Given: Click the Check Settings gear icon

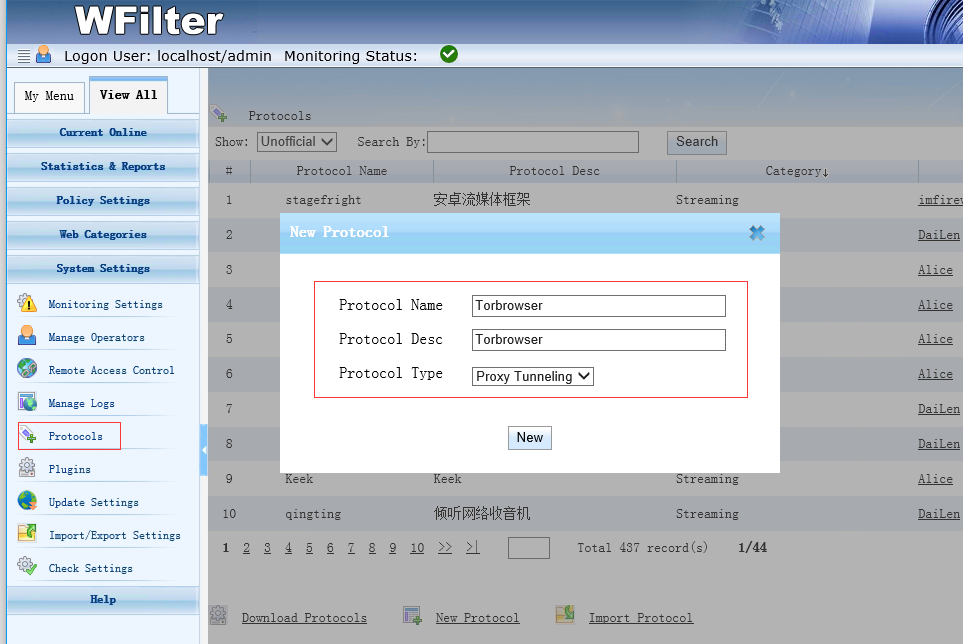Looking at the screenshot, I should click(x=27, y=566).
